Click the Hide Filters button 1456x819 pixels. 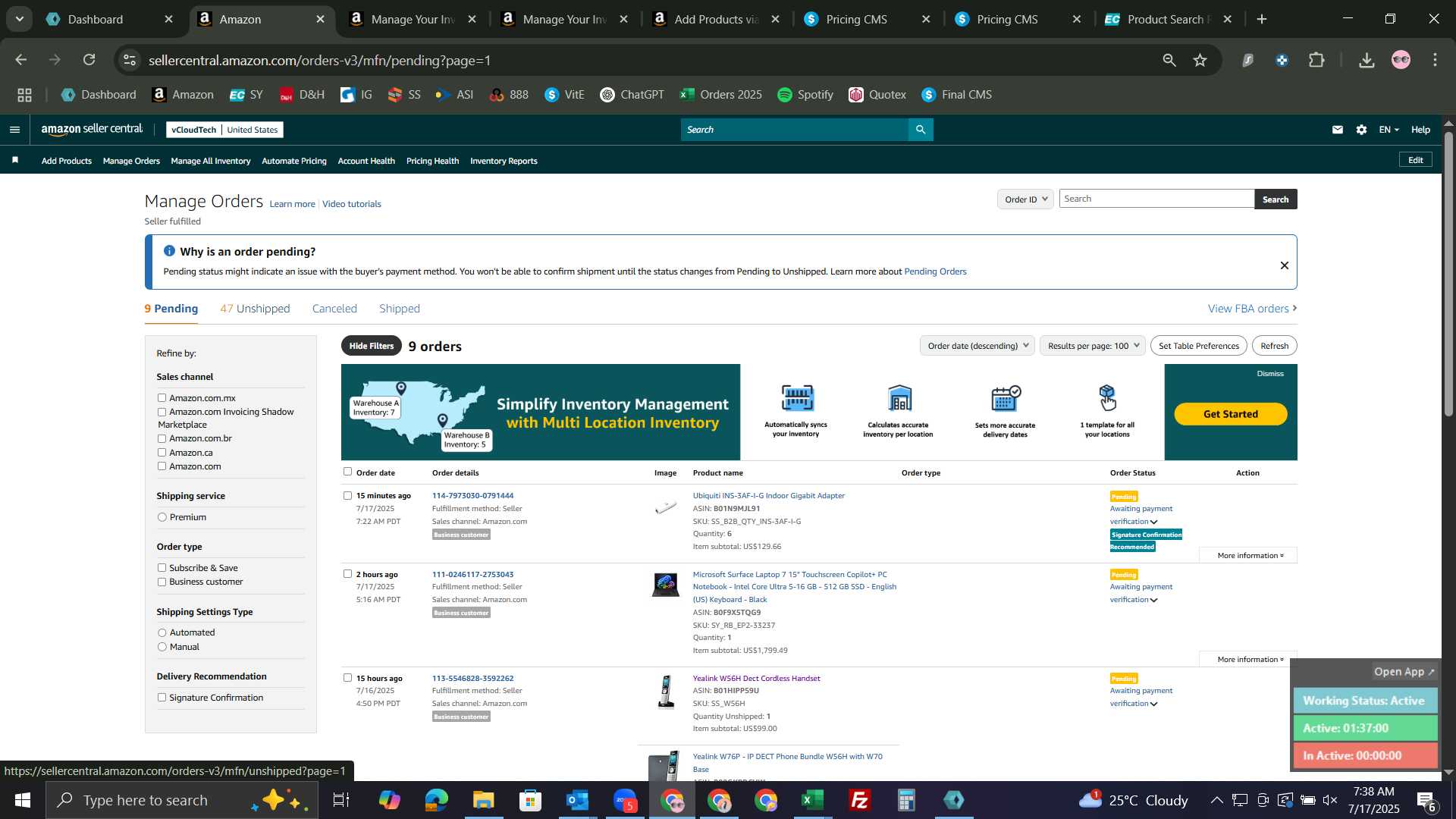[x=372, y=346]
